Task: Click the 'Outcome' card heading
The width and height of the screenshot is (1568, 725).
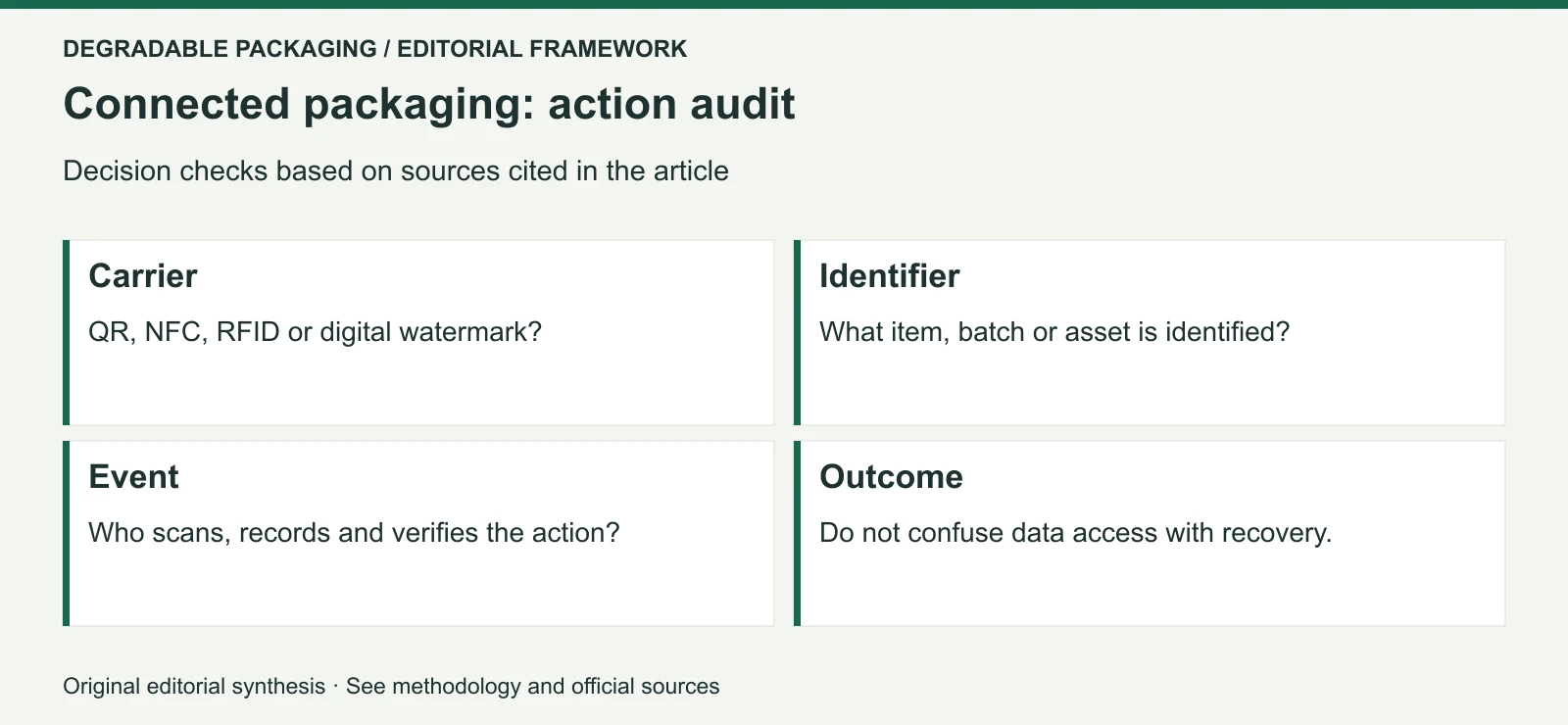Action: (892, 477)
